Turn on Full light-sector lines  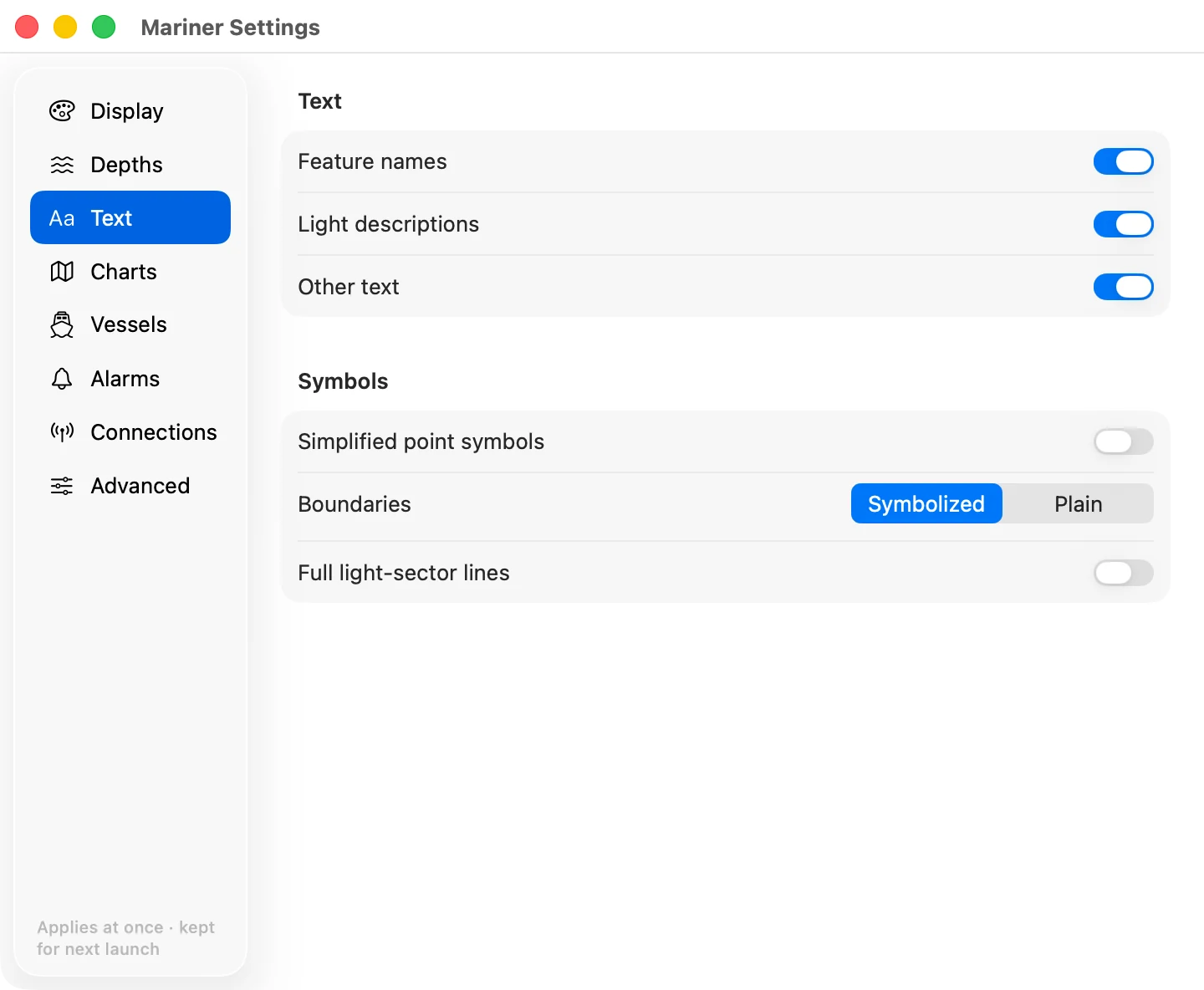(x=1123, y=573)
